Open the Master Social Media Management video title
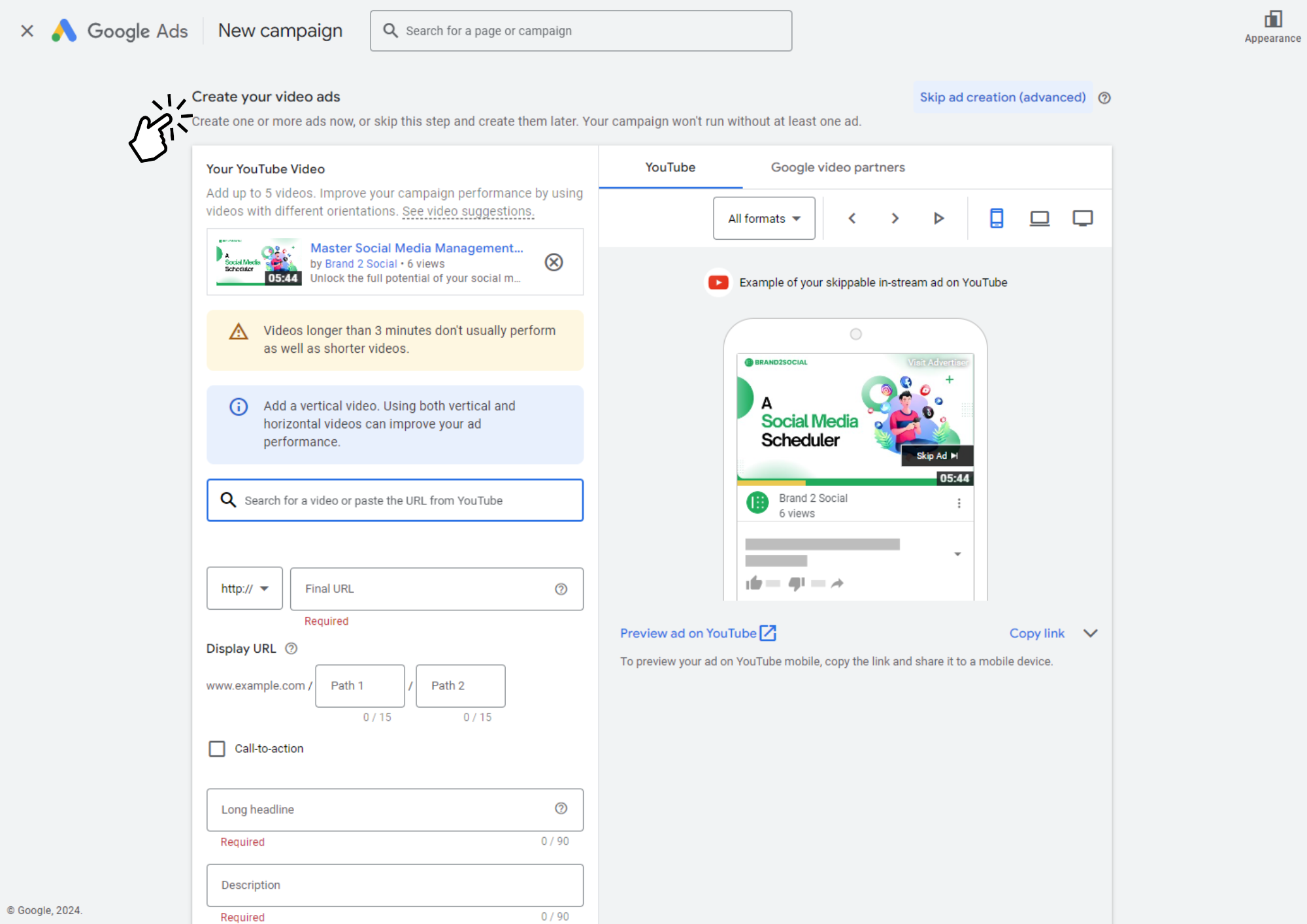The height and width of the screenshot is (924, 1307). pyautogui.click(x=416, y=248)
